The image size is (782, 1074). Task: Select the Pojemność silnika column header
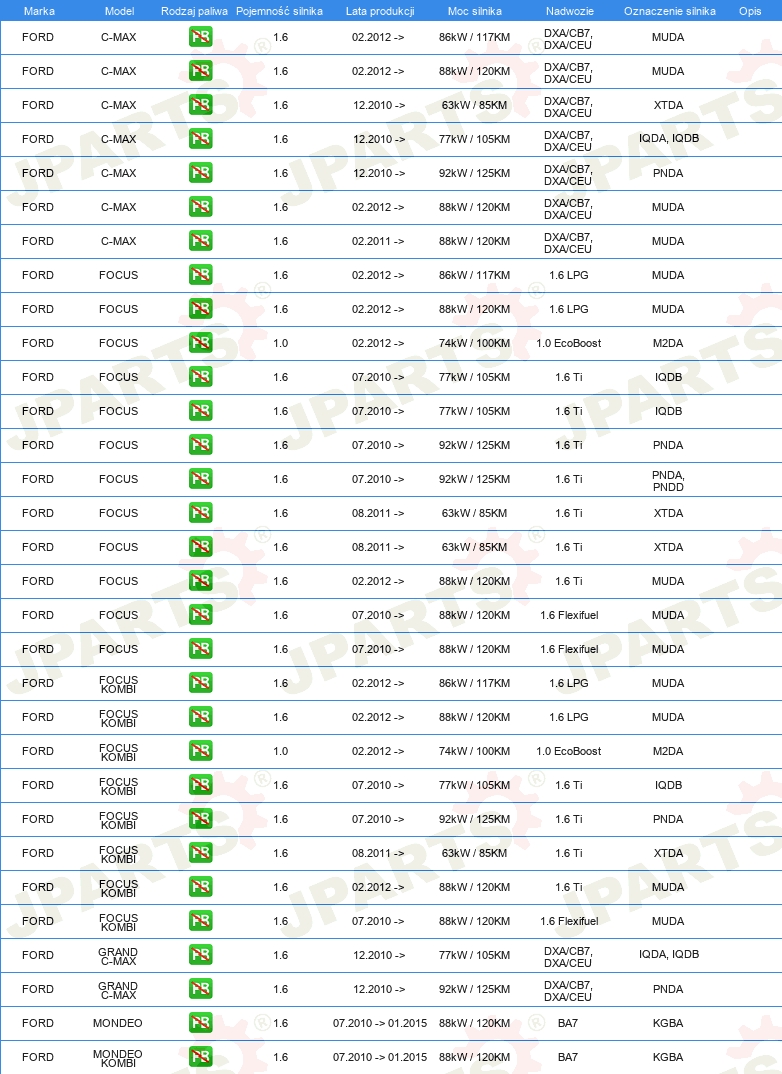pyautogui.click(x=279, y=11)
